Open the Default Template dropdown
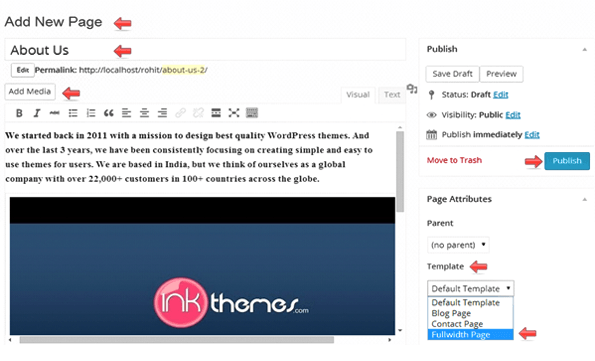This screenshot has height=361, width=595. [471, 288]
